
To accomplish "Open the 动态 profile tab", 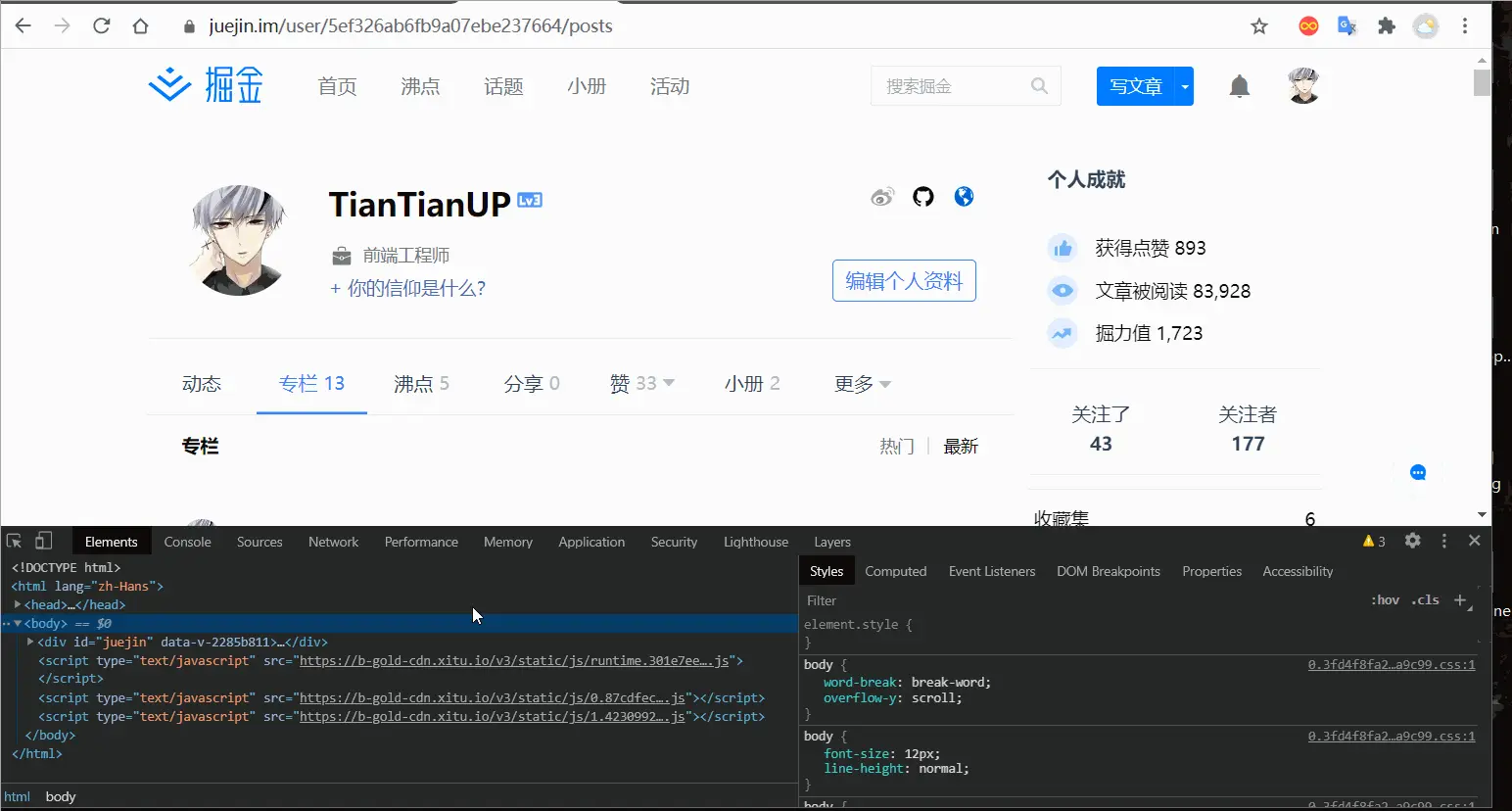I will pyautogui.click(x=202, y=384).
